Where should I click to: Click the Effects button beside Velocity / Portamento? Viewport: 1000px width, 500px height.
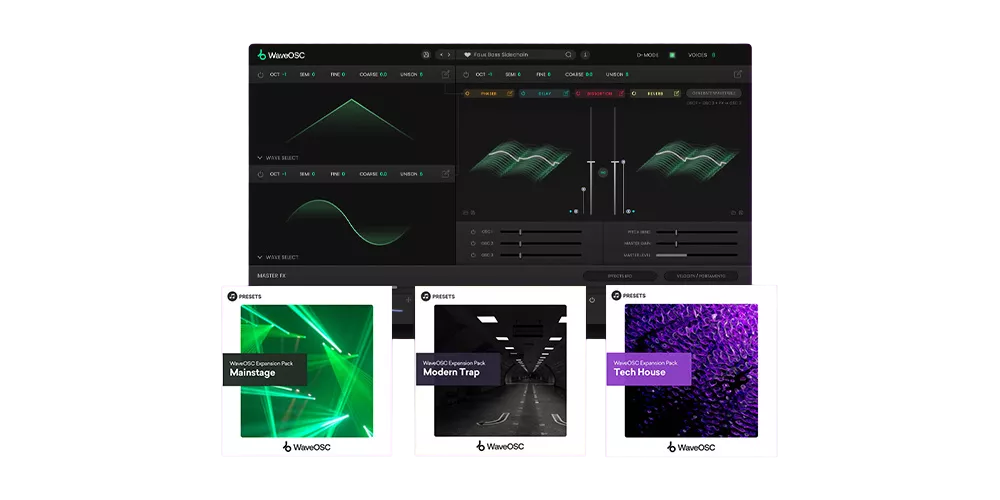coord(620,276)
